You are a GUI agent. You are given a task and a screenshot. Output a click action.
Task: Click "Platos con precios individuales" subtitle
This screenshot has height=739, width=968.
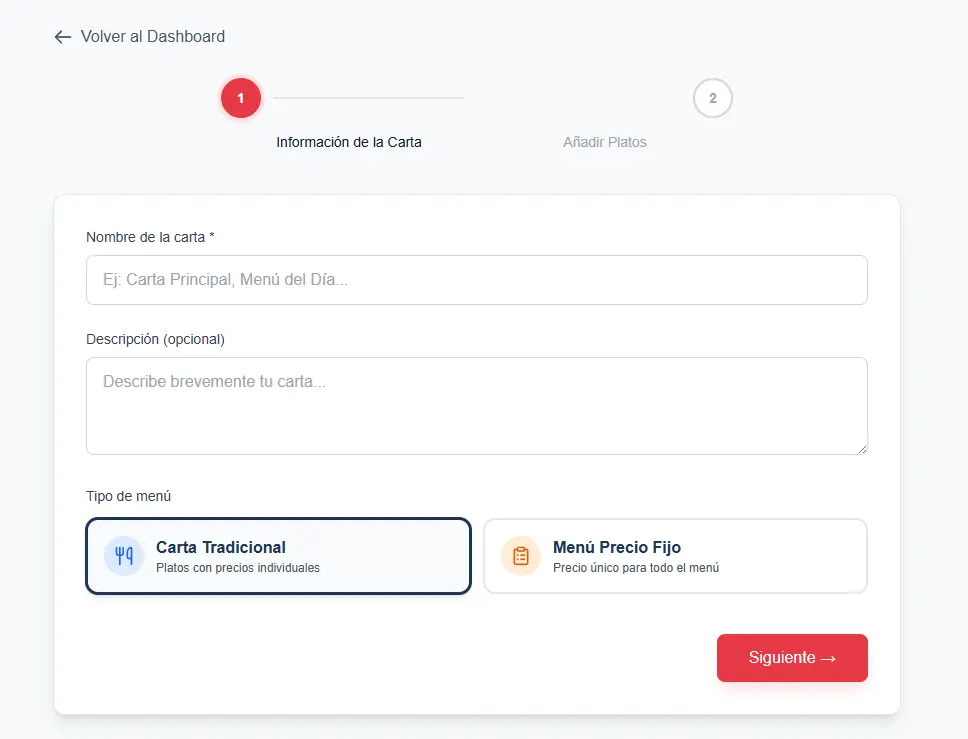238,568
